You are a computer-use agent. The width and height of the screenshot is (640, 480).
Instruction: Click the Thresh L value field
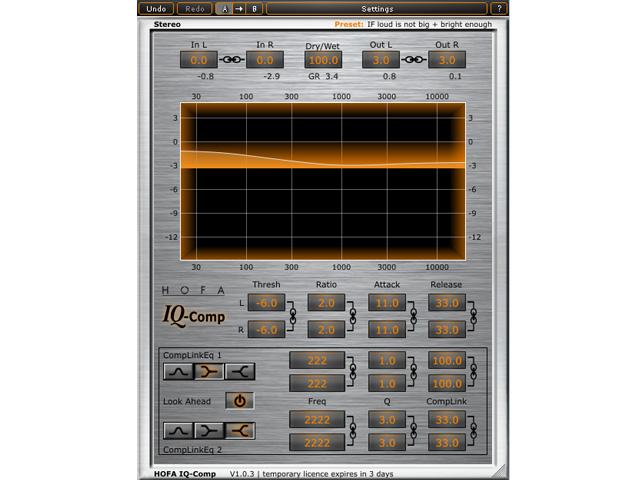click(267, 303)
